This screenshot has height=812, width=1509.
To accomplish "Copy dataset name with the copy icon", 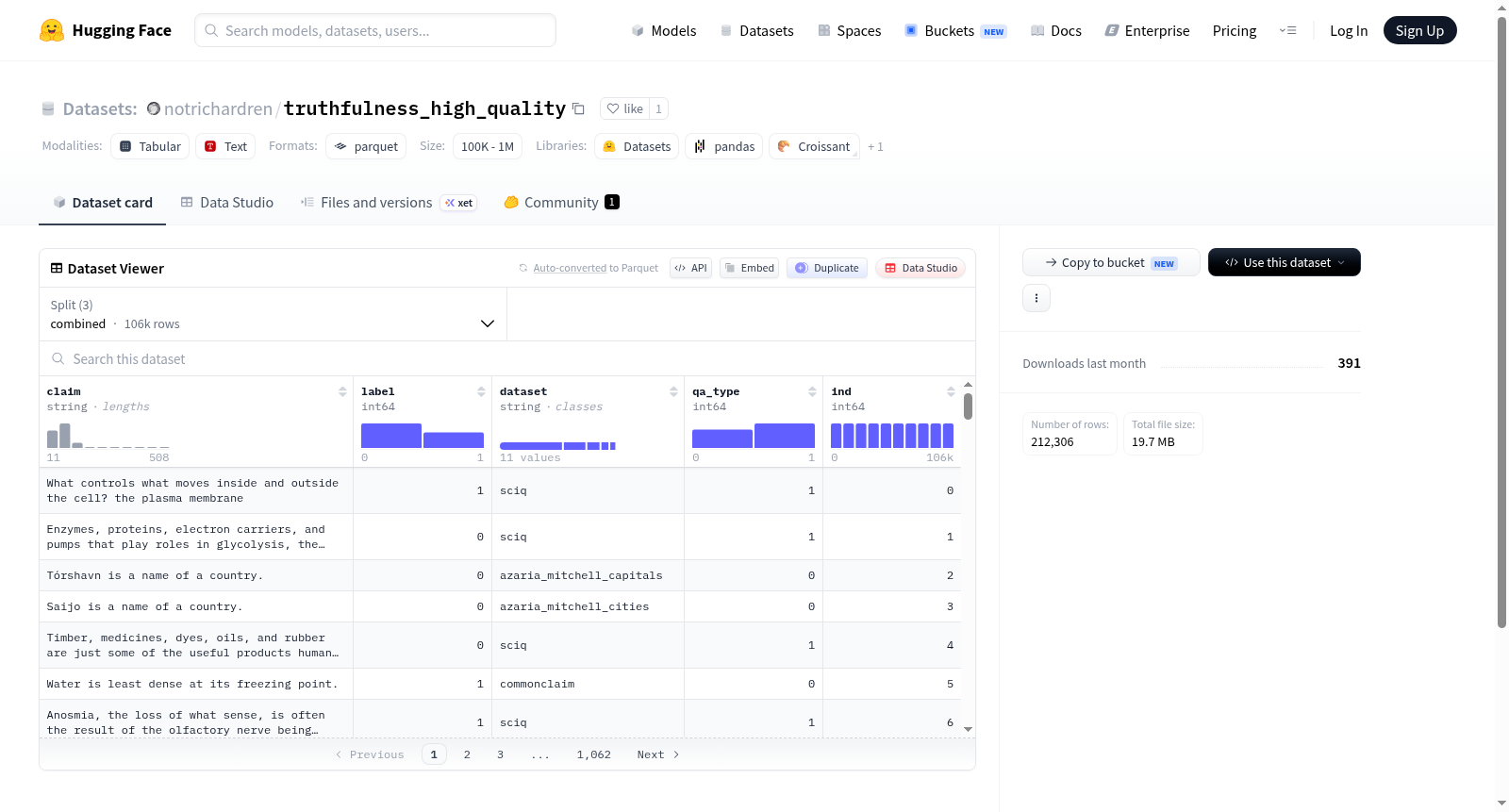I will tap(578, 109).
